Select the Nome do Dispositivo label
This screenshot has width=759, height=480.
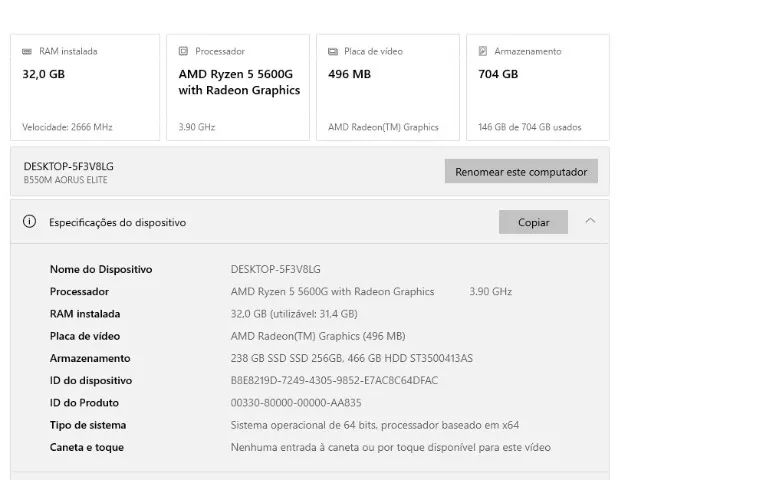[x=101, y=269]
